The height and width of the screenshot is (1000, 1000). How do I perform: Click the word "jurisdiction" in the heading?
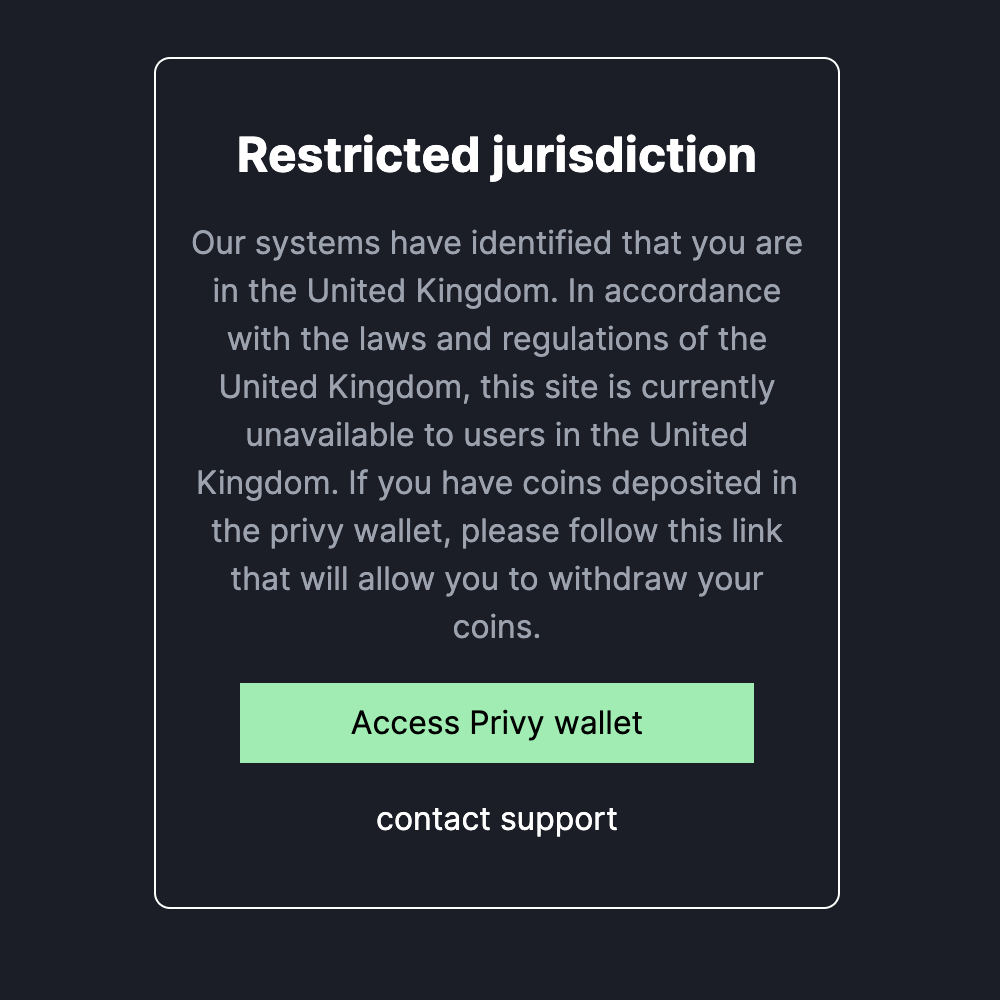[623, 156]
